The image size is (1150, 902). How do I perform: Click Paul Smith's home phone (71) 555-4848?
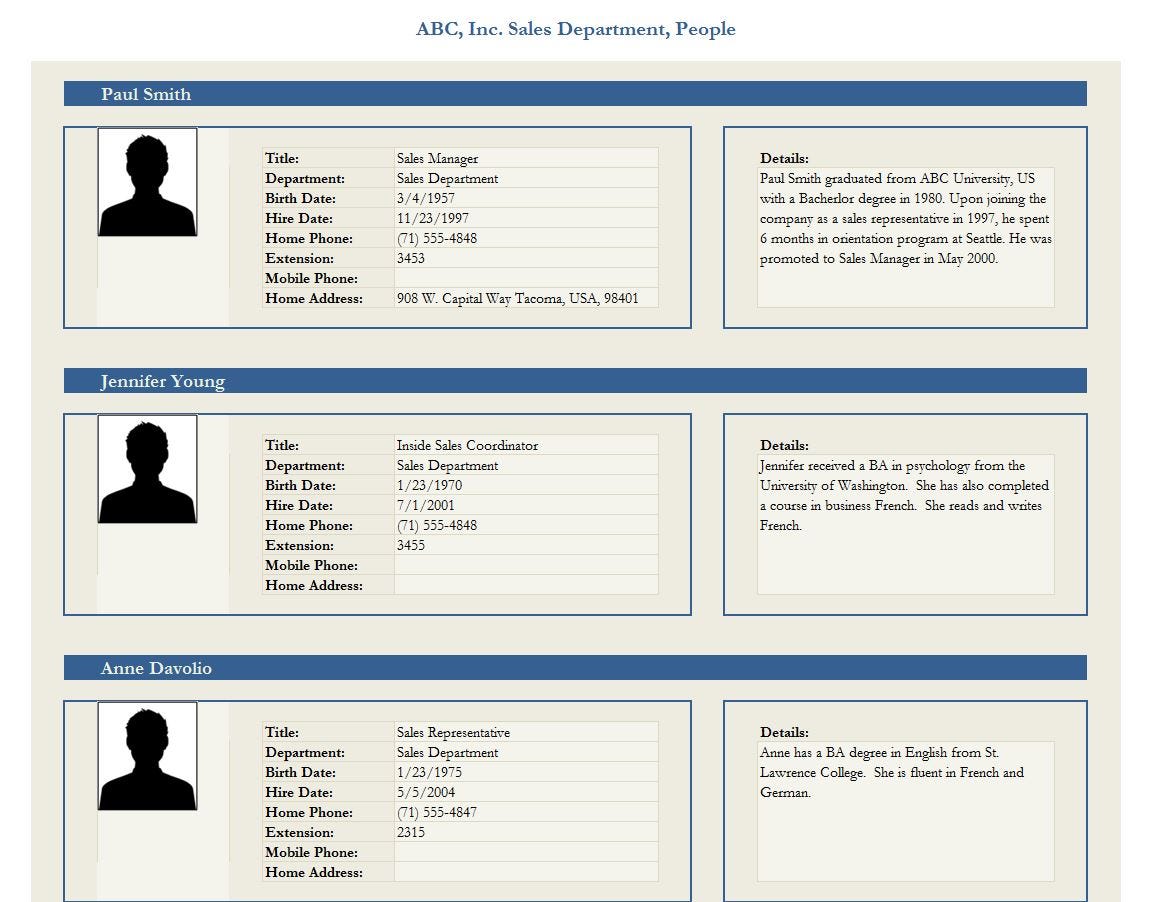[x=437, y=238]
